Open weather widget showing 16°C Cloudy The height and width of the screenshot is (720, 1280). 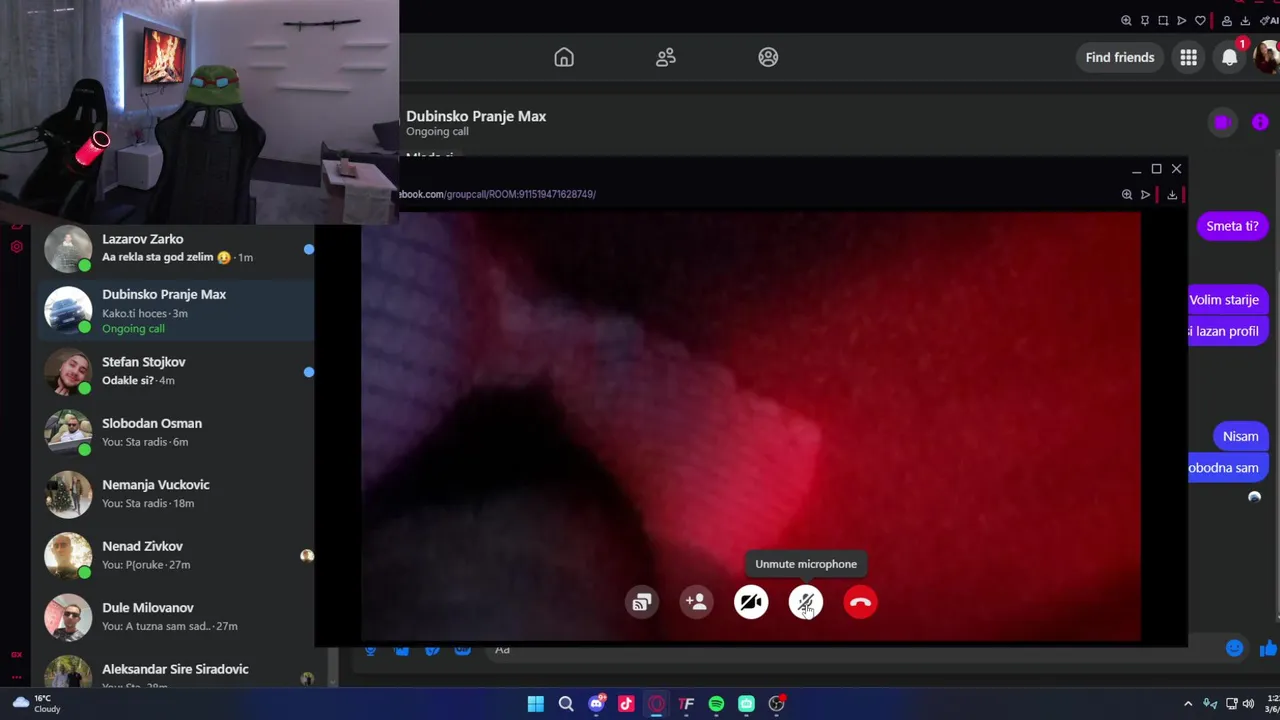pyautogui.click(x=35, y=704)
